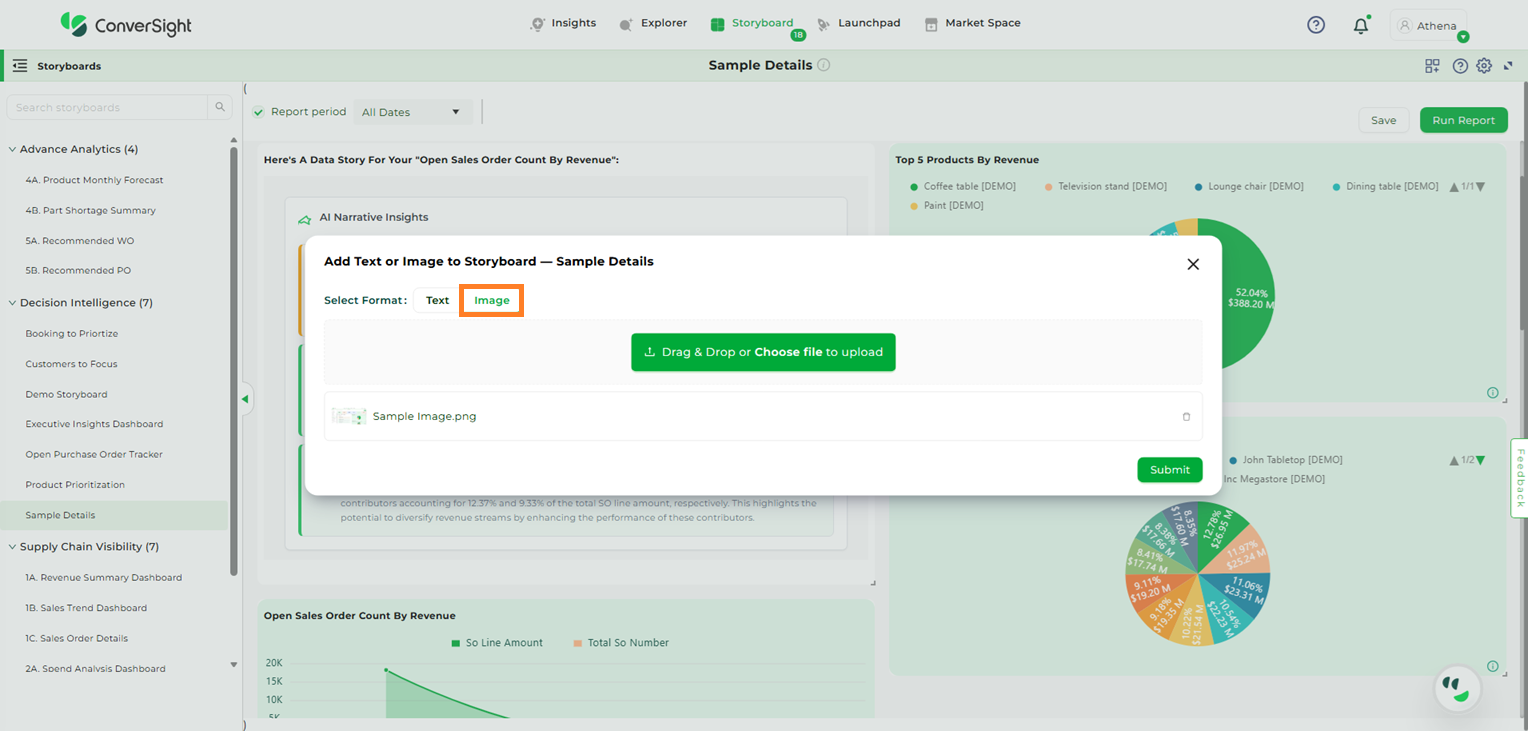Open the All Dates dropdown
1528x731 pixels.
click(x=412, y=112)
